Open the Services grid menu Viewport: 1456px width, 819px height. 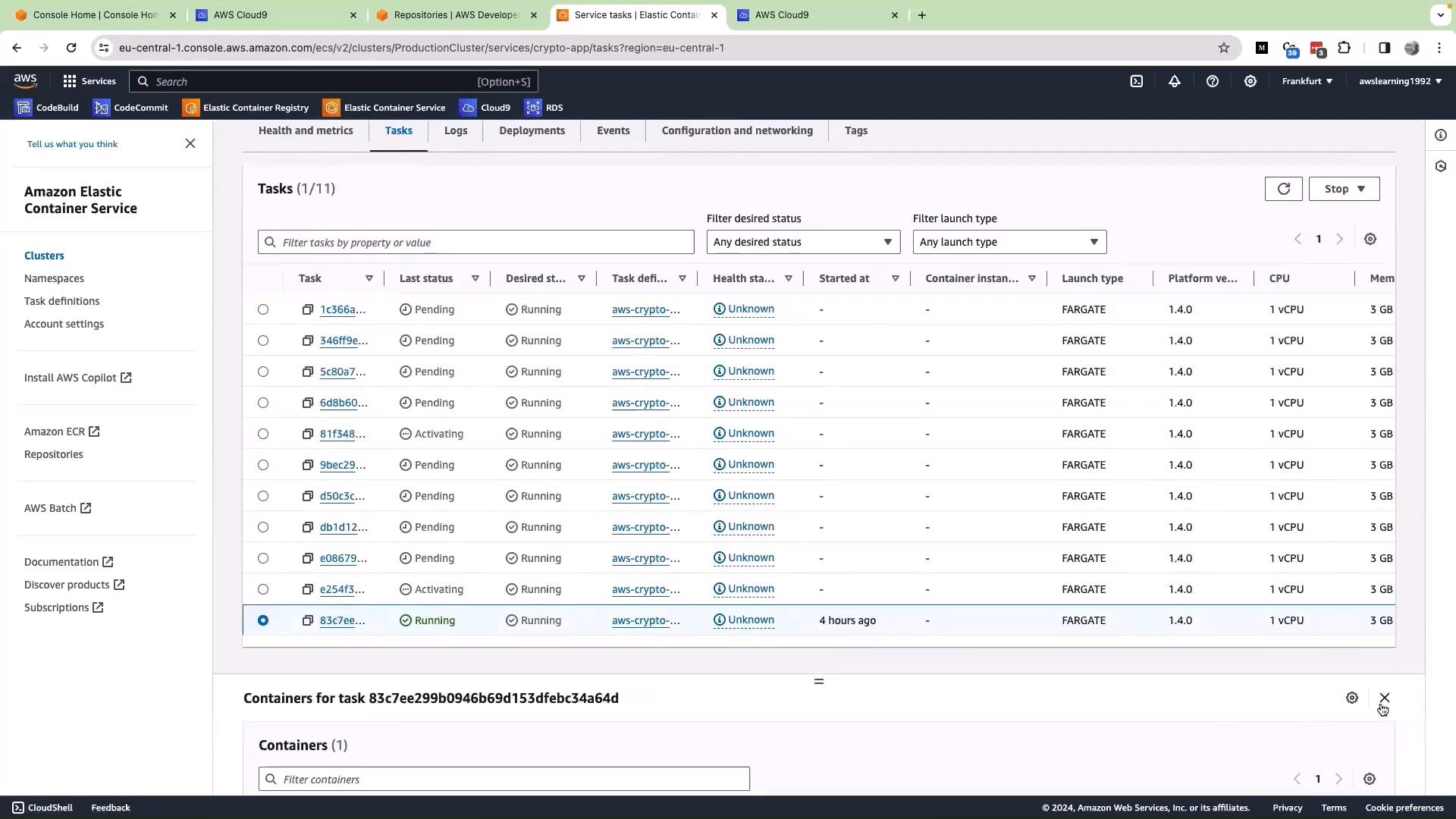[89, 81]
